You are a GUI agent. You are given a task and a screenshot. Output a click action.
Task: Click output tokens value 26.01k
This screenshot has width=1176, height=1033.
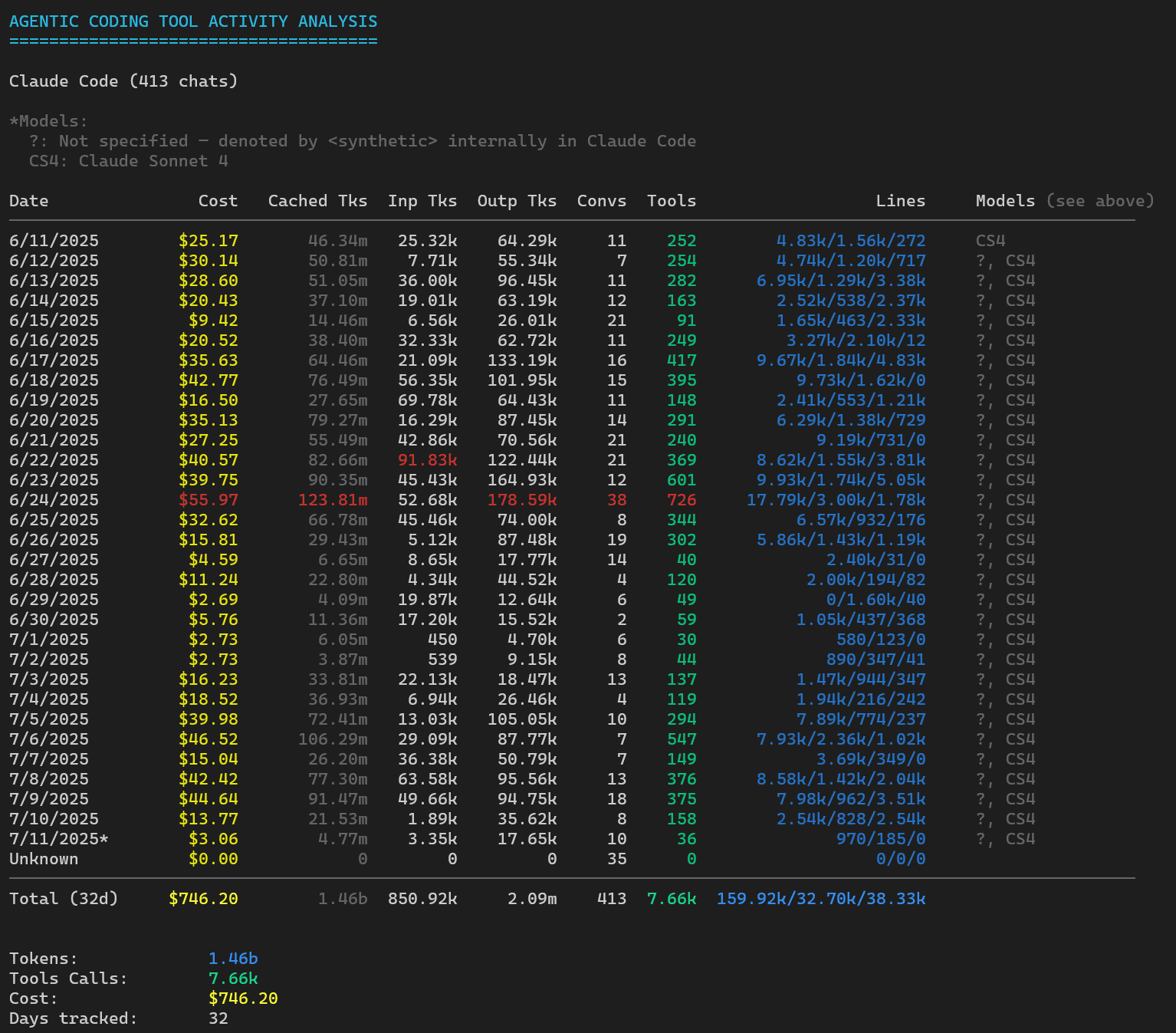[x=527, y=321]
